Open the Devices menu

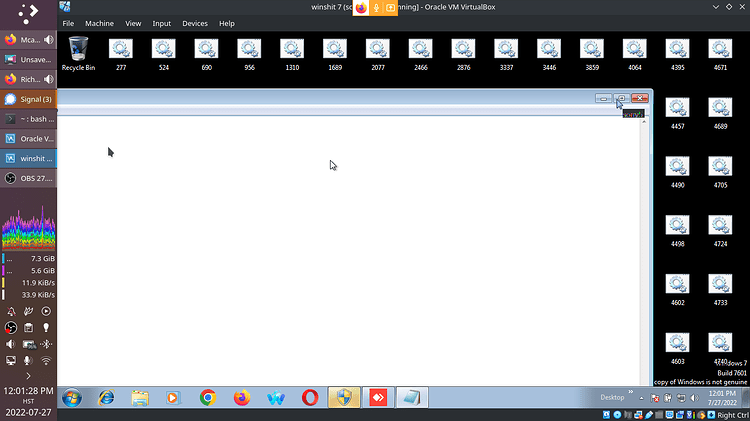tap(195, 23)
